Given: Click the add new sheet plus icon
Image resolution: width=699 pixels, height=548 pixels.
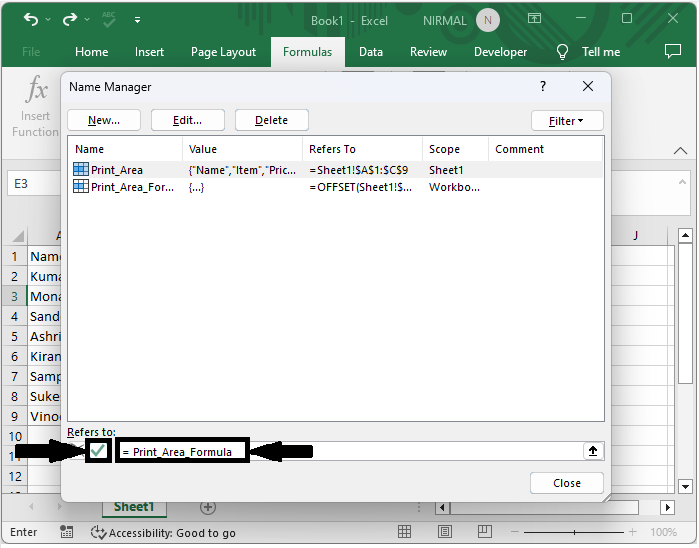Looking at the screenshot, I should point(208,507).
